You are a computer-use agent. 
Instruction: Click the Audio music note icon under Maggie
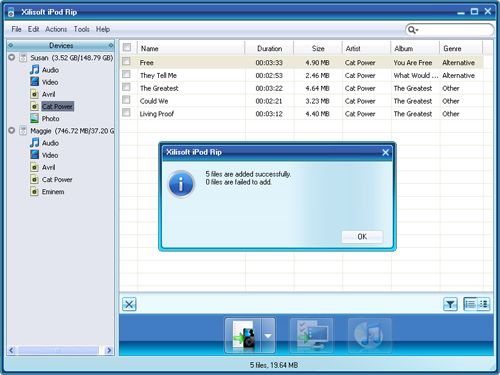coord(34,143)
